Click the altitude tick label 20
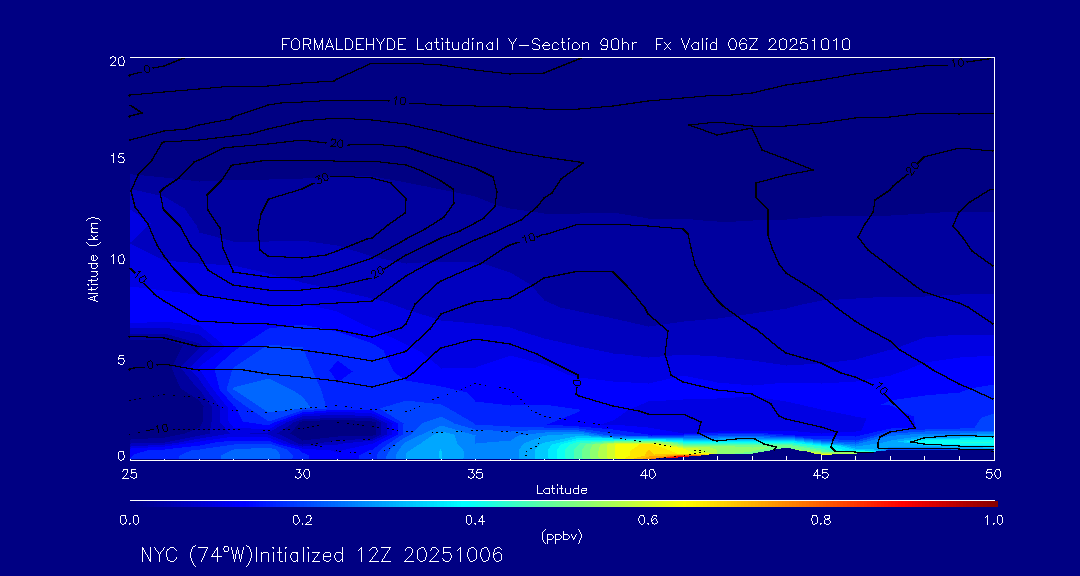The width and height of the screenshot is (1080, 576). (116, 60)
